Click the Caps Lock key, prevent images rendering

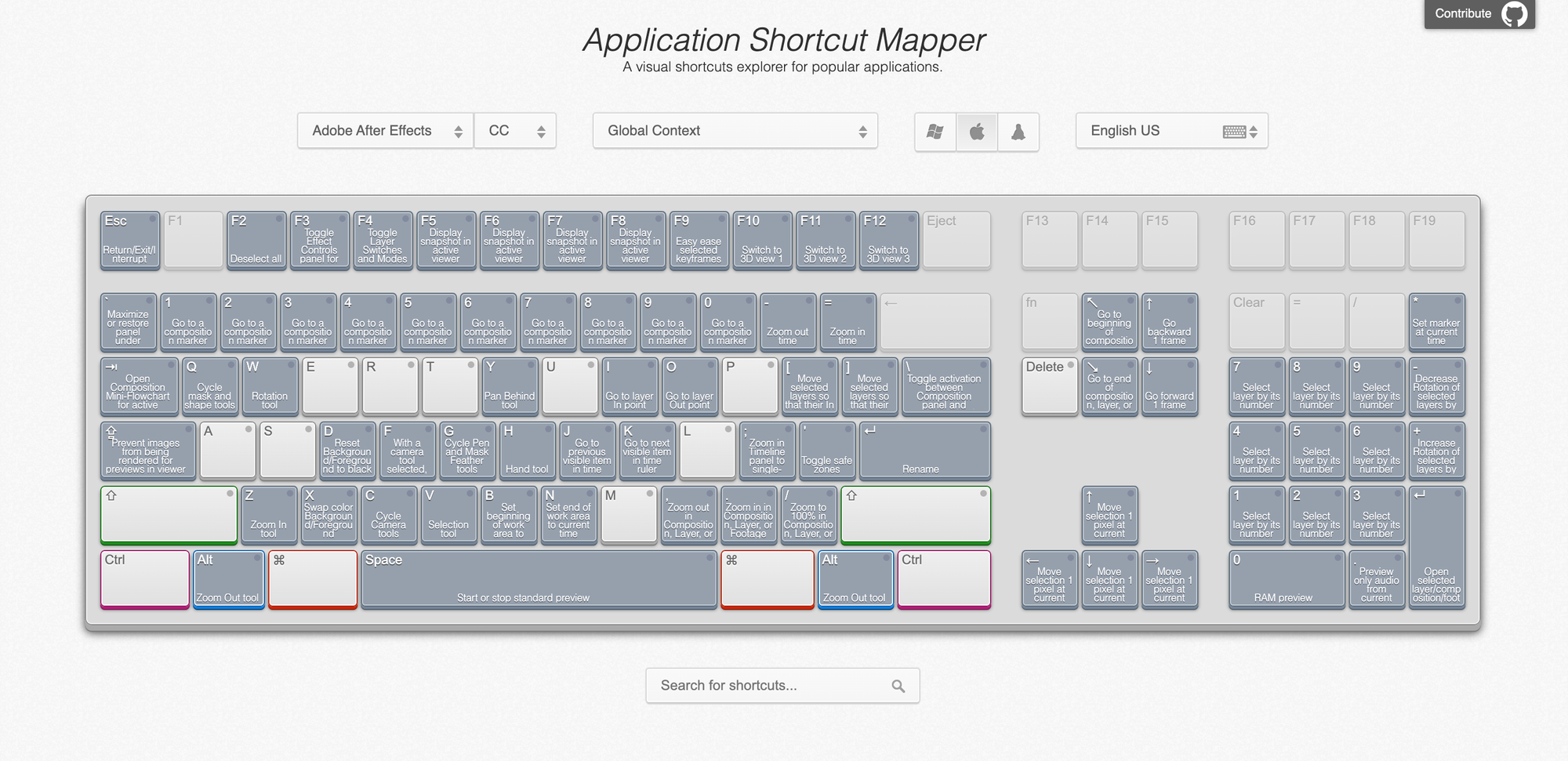tap(148, 451)
